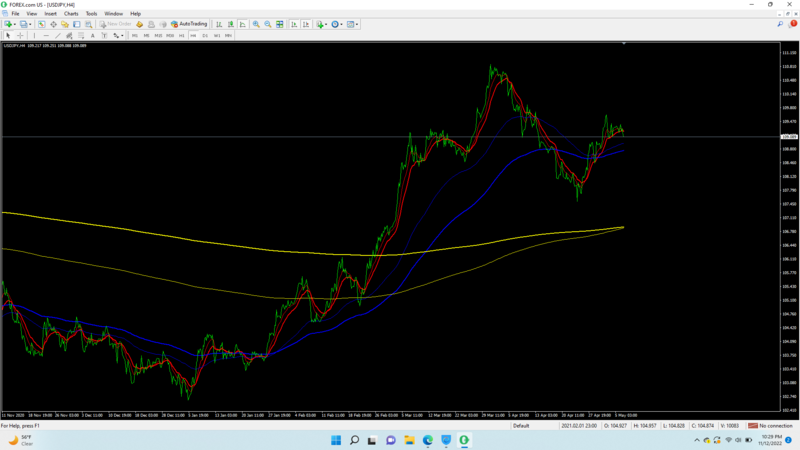Open Microsoft Edge from taskbar
The height and width of the screenshot is (450, 800).
(428, 440)
